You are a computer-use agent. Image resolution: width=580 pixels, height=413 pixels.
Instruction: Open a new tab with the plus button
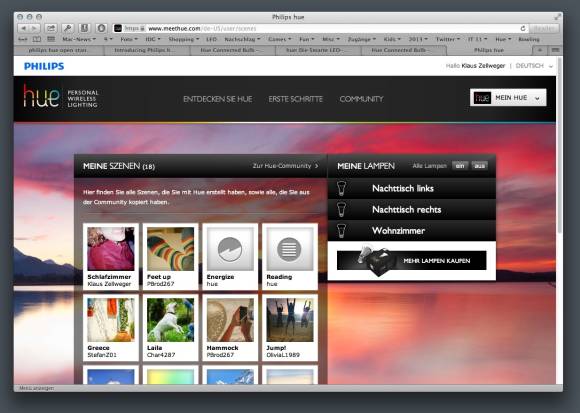point(540,50)
